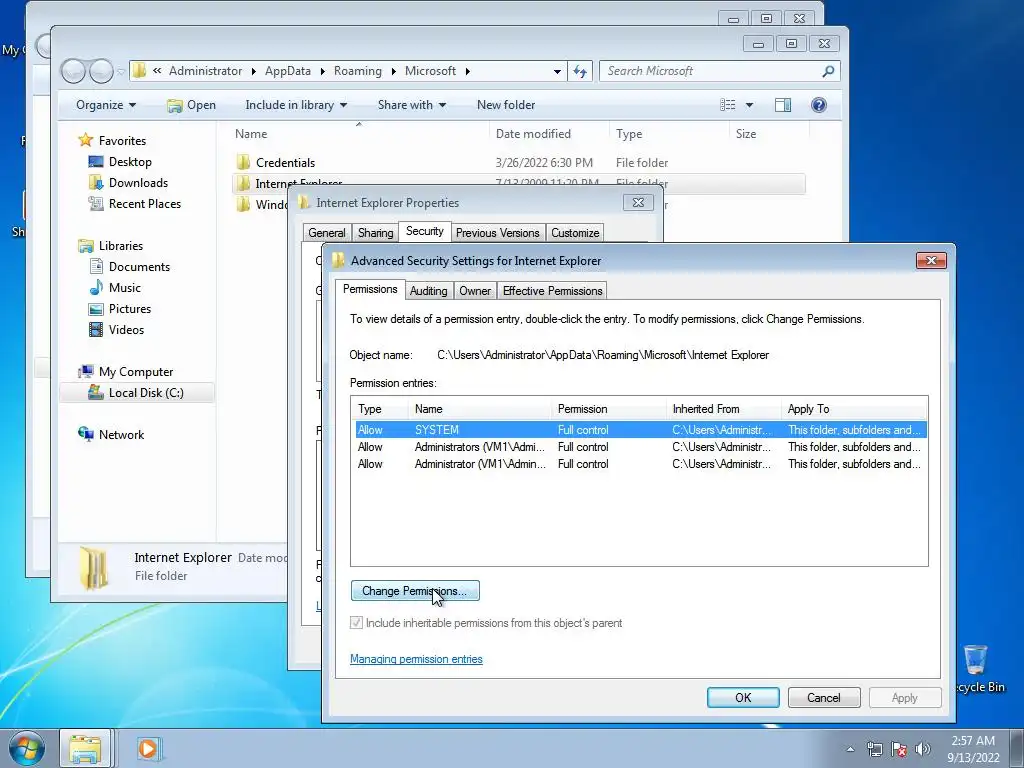Open Videos library
Screen dimensions: 1024x768
coord(126,329)
